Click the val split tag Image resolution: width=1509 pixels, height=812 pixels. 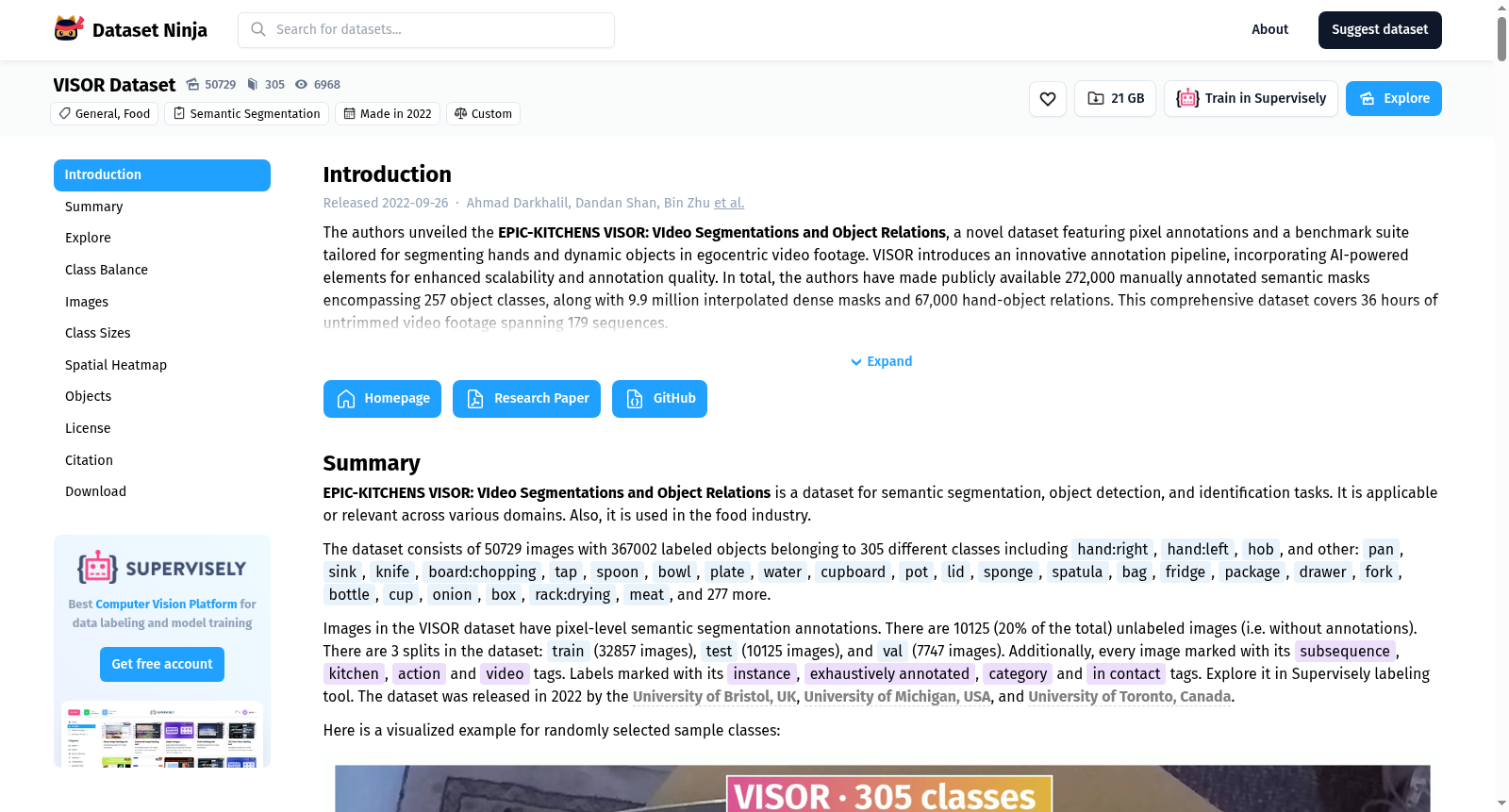[892, 652]
